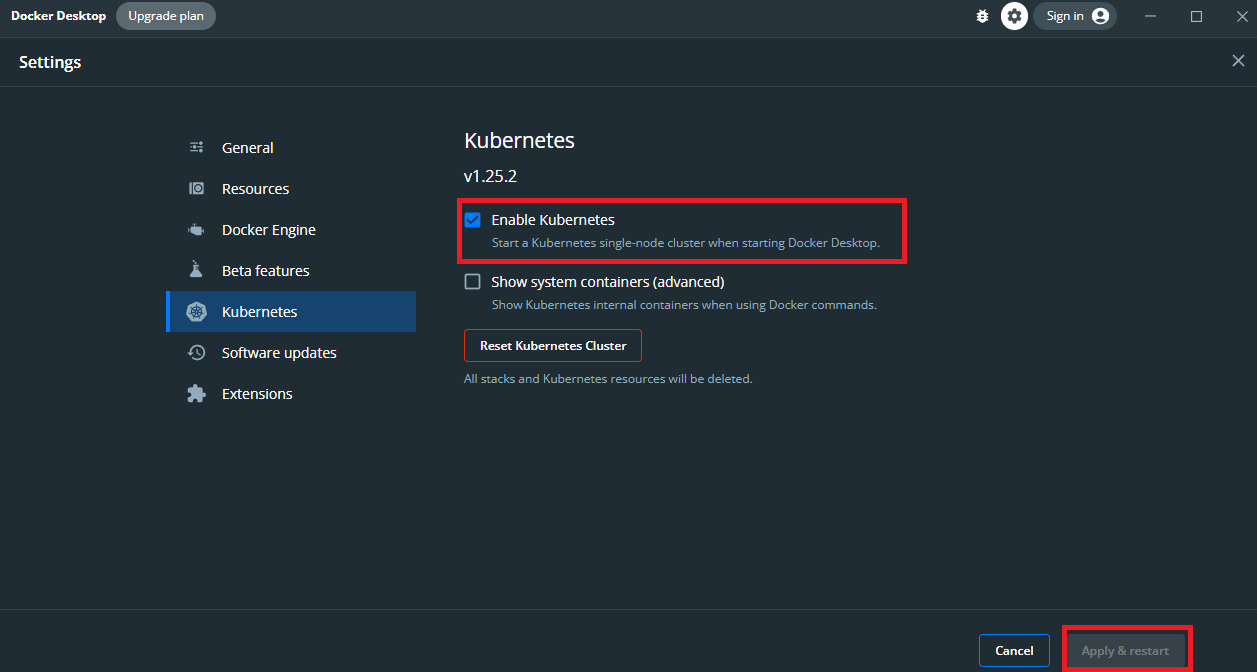The height and width of the screenshot is (672, 1257).
Task: Click the Software updates clock icon
Action: [197, 353]
